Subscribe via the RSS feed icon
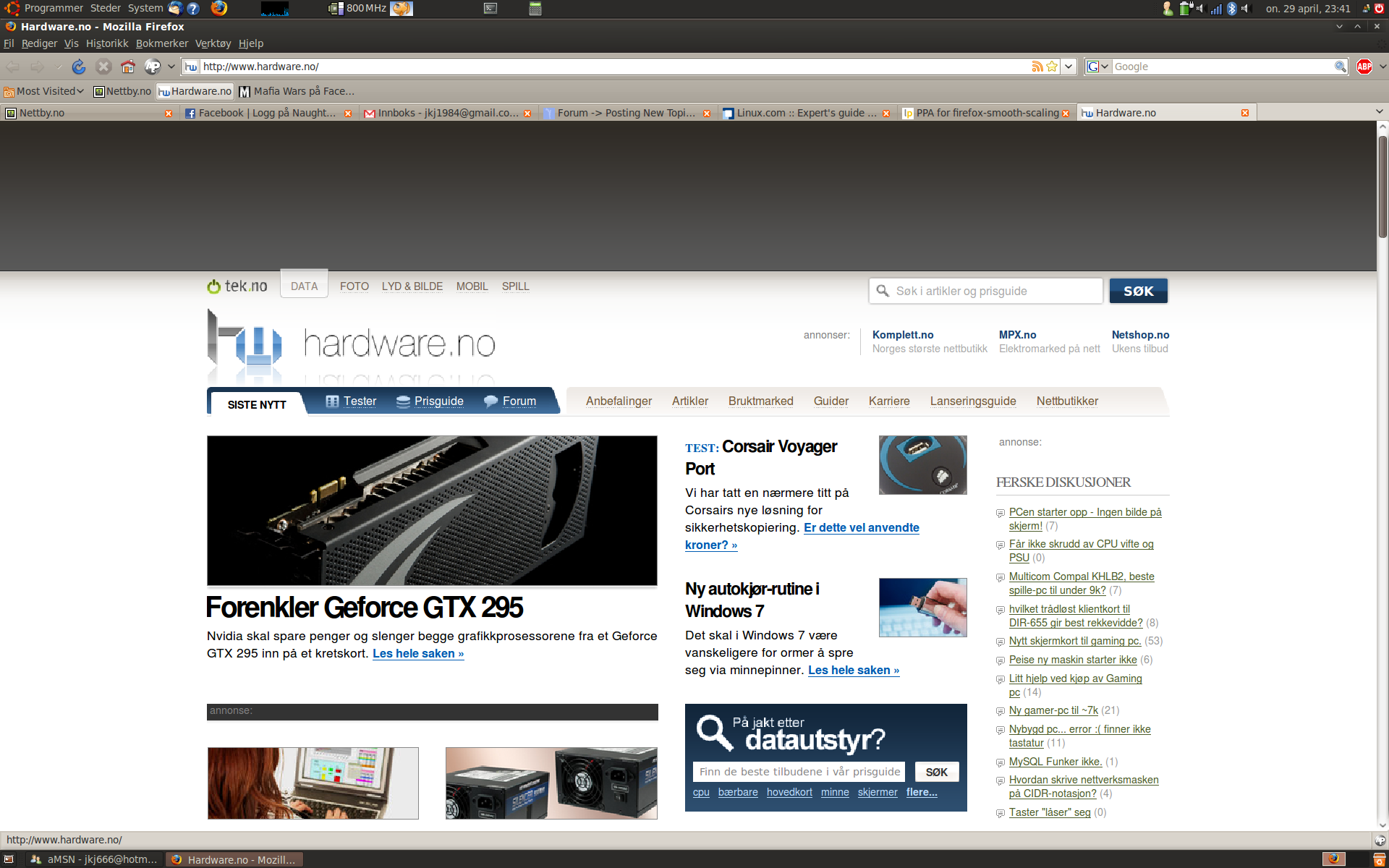This screenshot has width=1389, height=868. tap(1037, 67)
